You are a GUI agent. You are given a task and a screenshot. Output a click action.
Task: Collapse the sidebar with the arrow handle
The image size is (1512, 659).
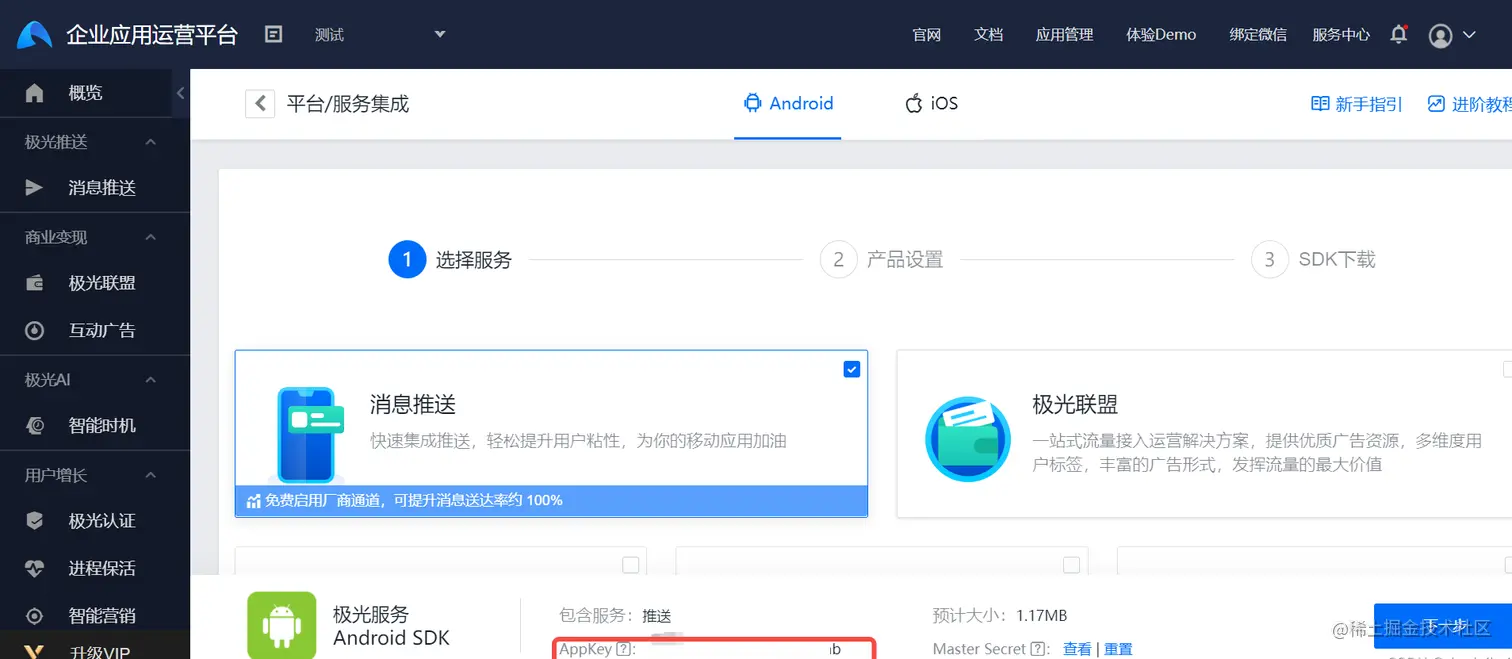point(181,93)
